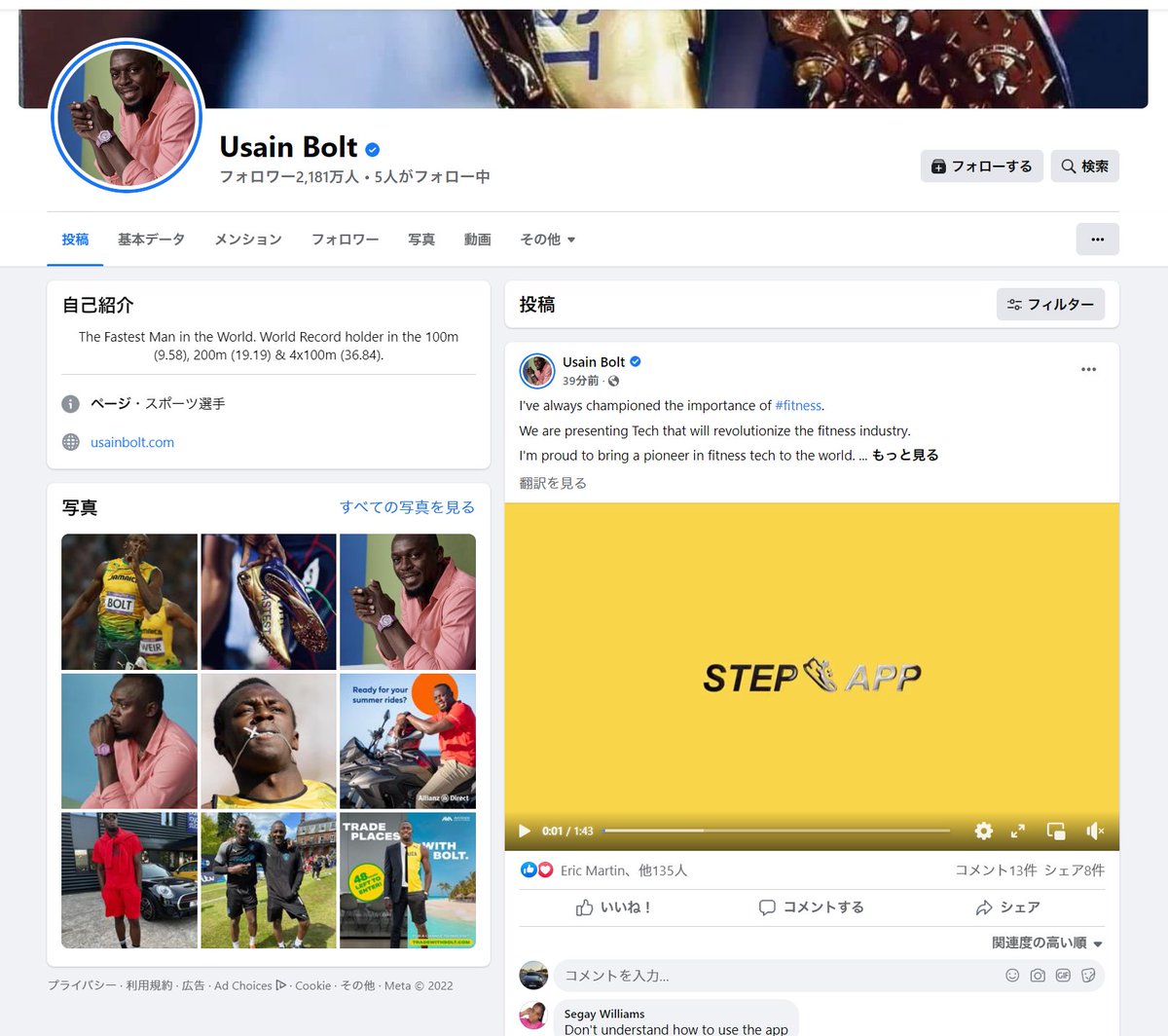This screenshot has height=1036, width=1168.
Task: Click the Follow (フォローする) button
Action: [982, 166]
